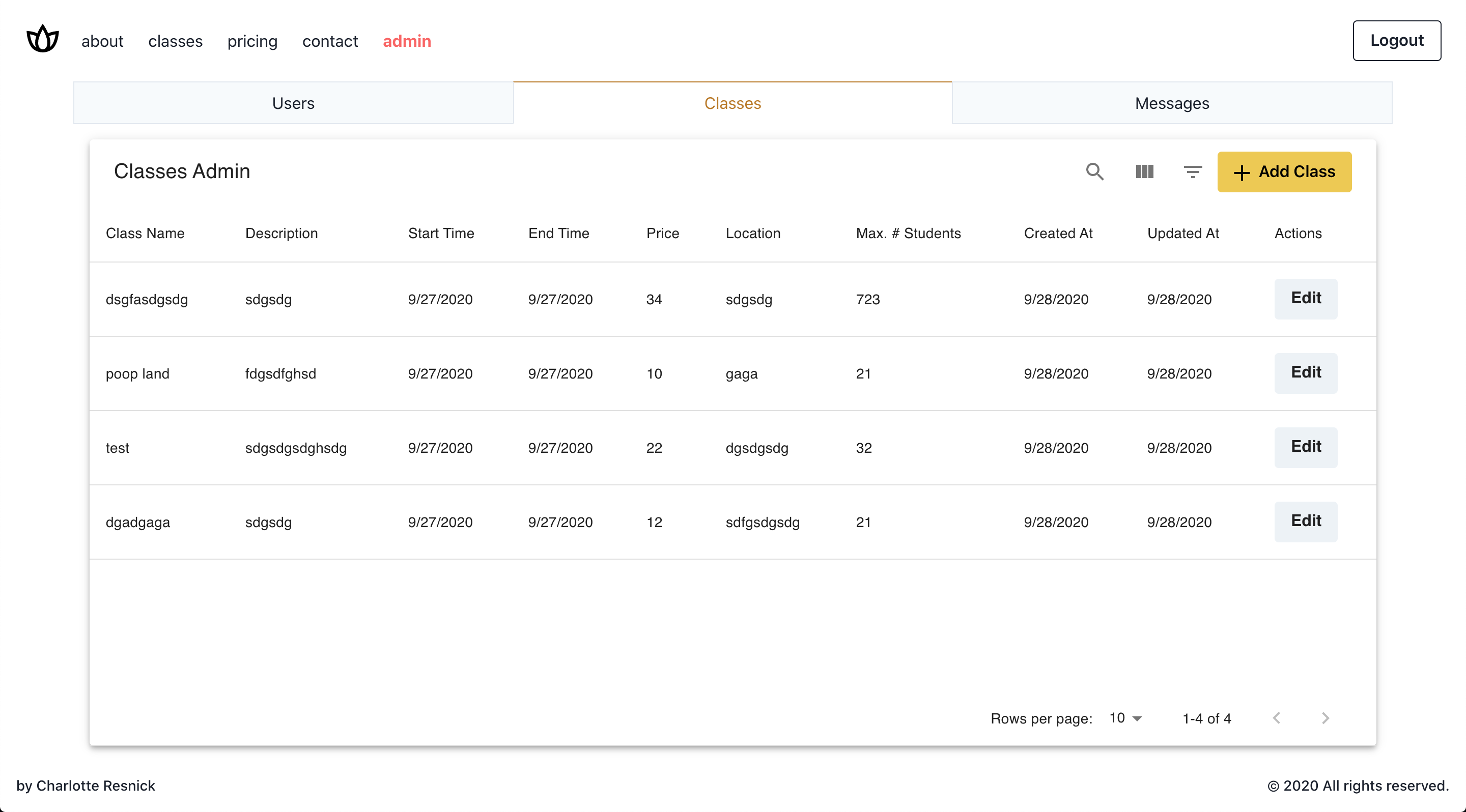Click the 'Classes Admin' table title
Image resolution: width=1466 pixels, height=812 pixels.
[182, 171]
